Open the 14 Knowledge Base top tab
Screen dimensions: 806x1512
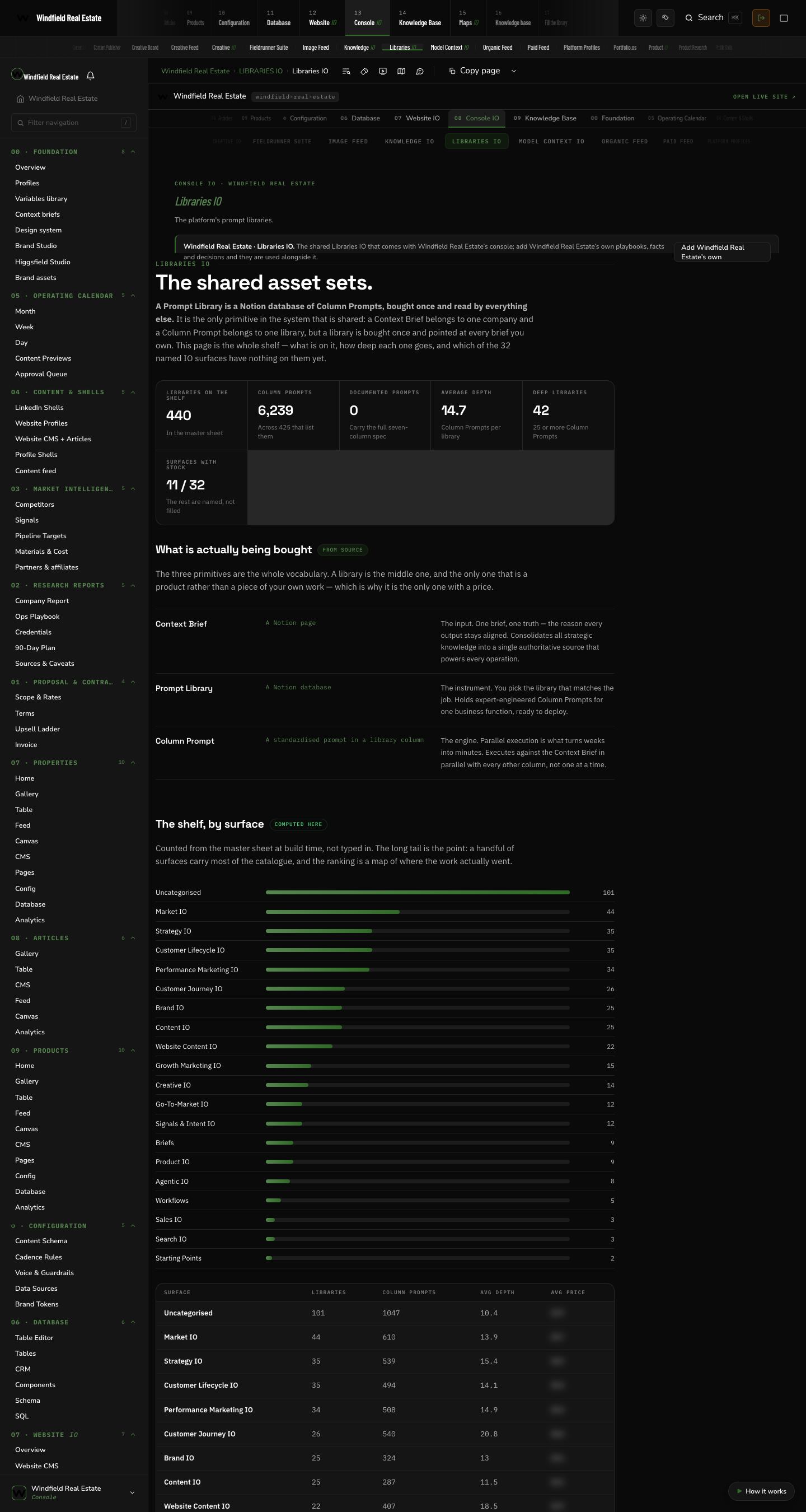point(420,18)
